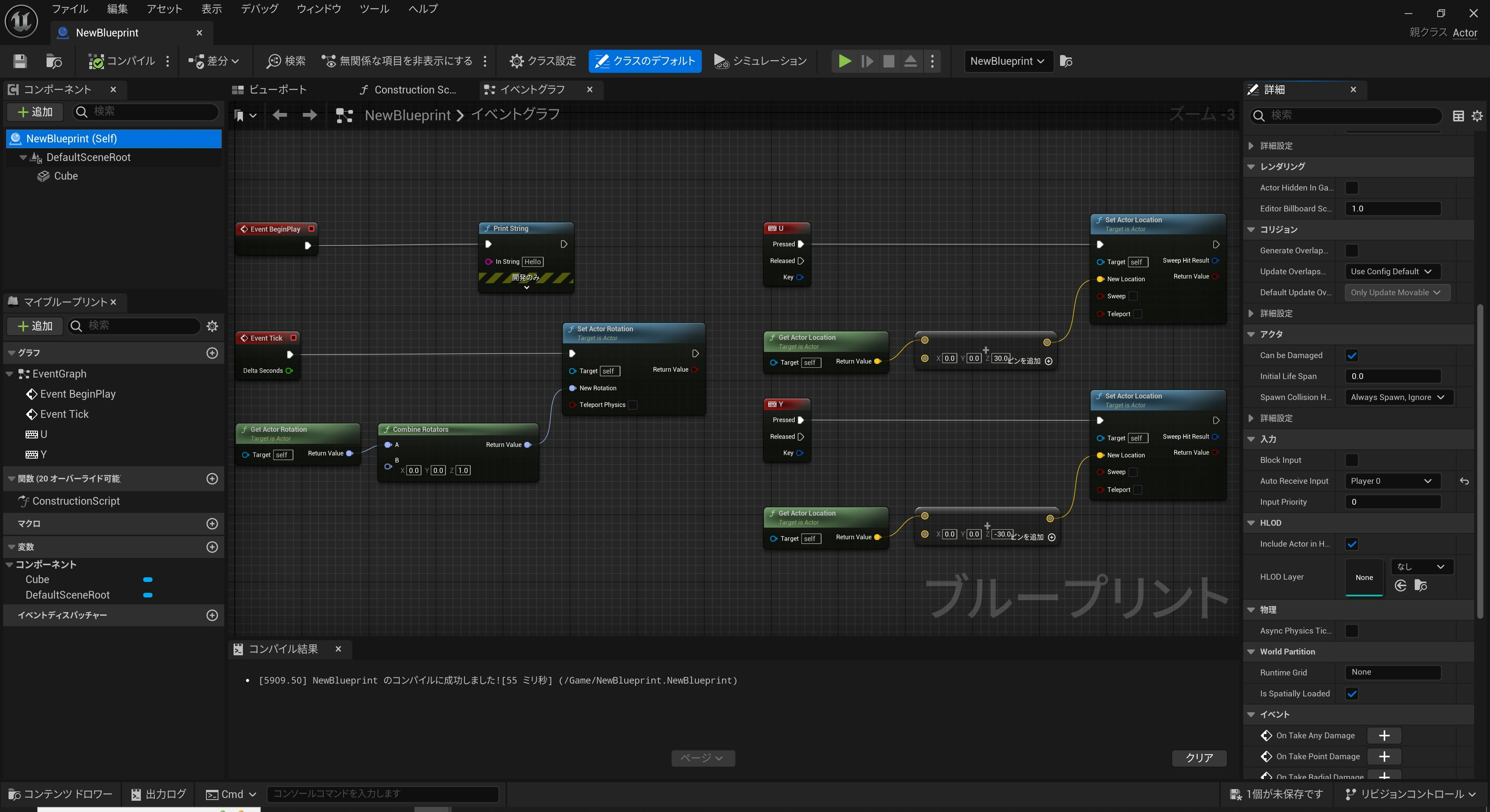The image size is (1490, 812).
Task: Click the Compile button icon
Action: pyautogui.click(x=96, y=61)
